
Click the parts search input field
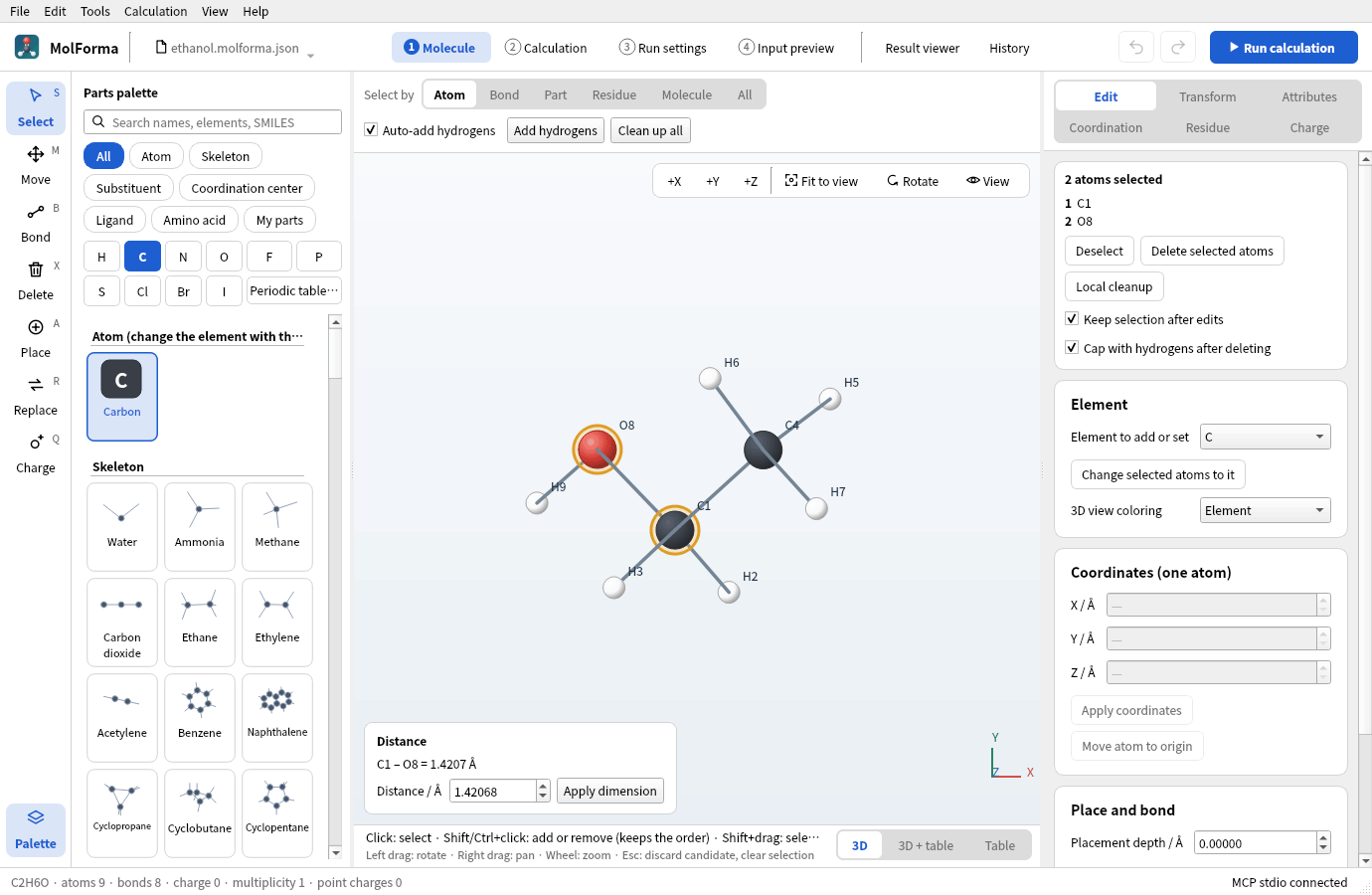point(213,122)
